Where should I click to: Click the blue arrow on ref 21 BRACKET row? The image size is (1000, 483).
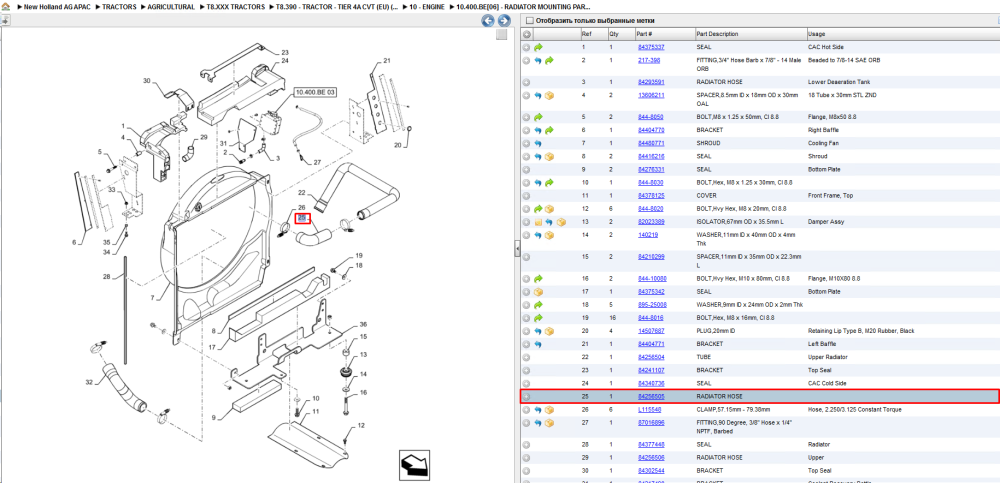(x=538, y=344)
